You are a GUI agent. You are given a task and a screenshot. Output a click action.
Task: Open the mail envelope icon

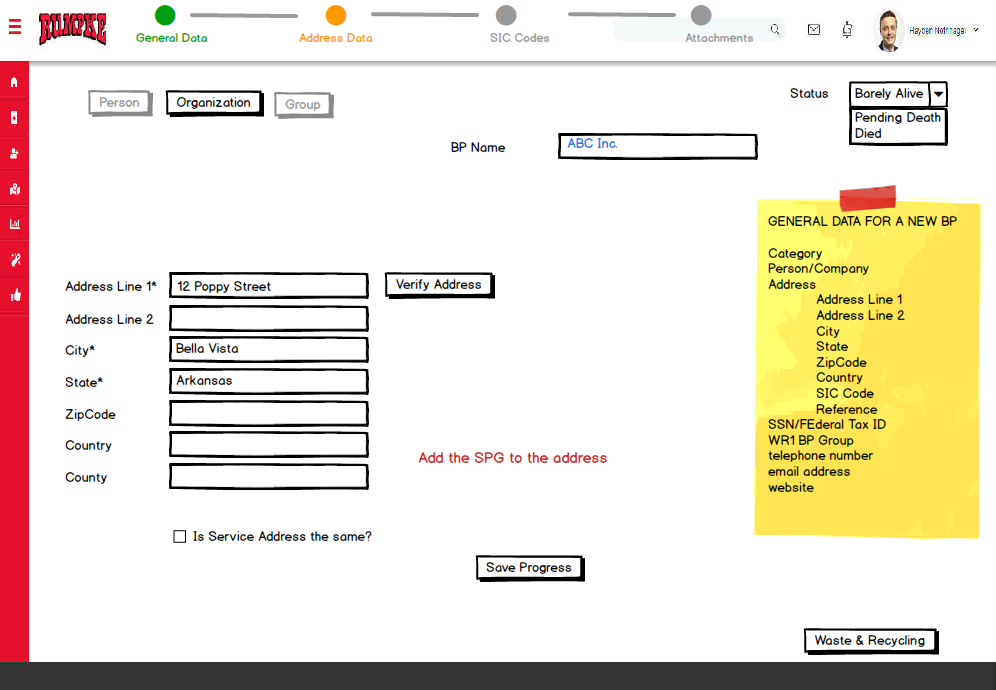tap(814, 29)
